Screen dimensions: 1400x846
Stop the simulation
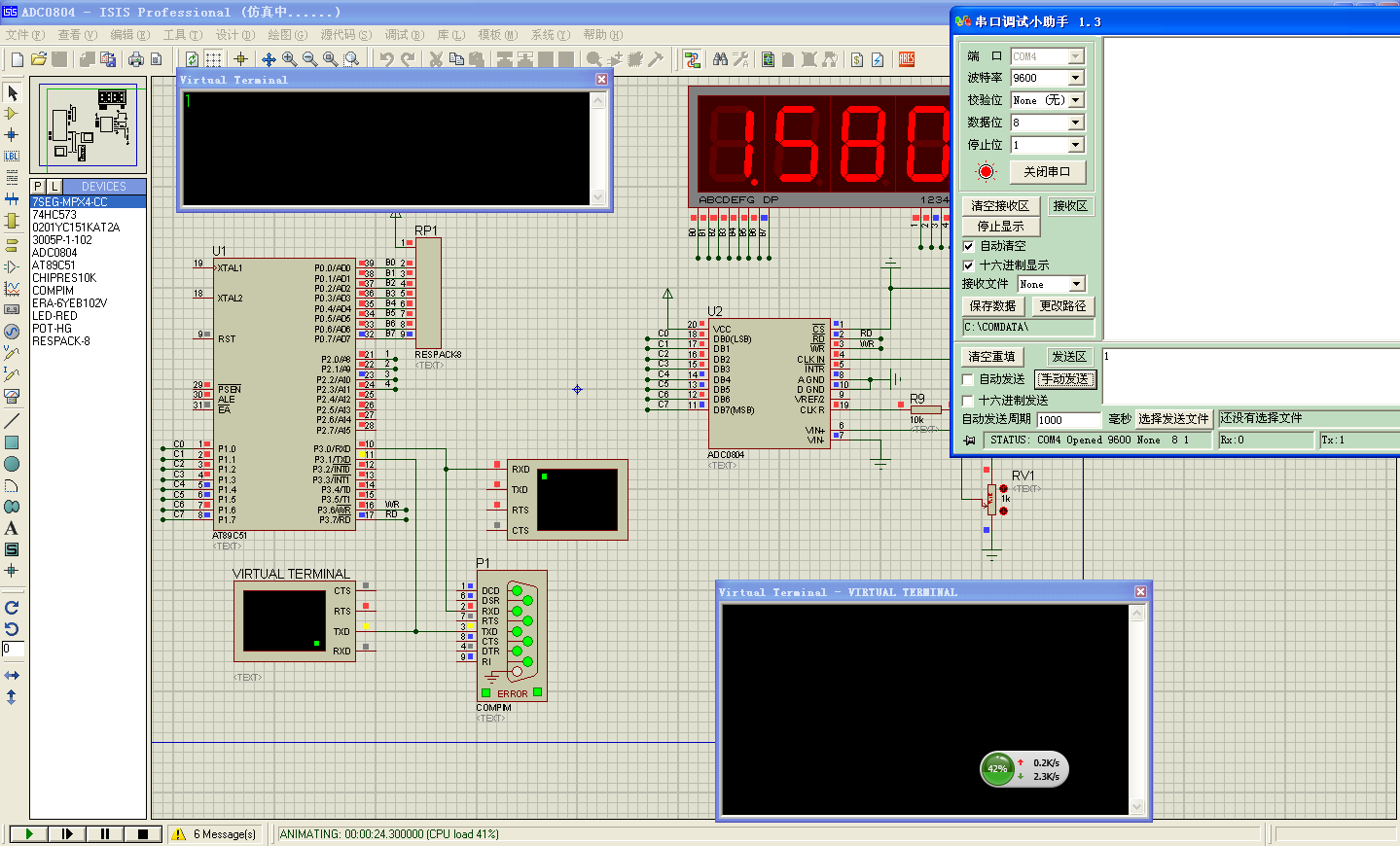pos(143,833)
